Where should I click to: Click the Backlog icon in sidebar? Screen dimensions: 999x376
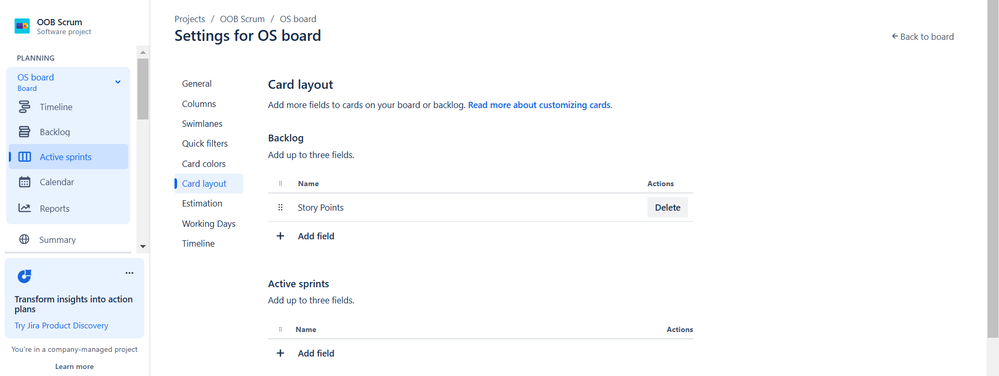tap(24, 132)
